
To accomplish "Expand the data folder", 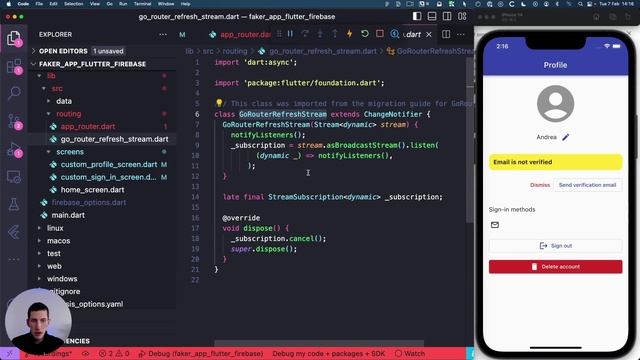I will [64, 101].
